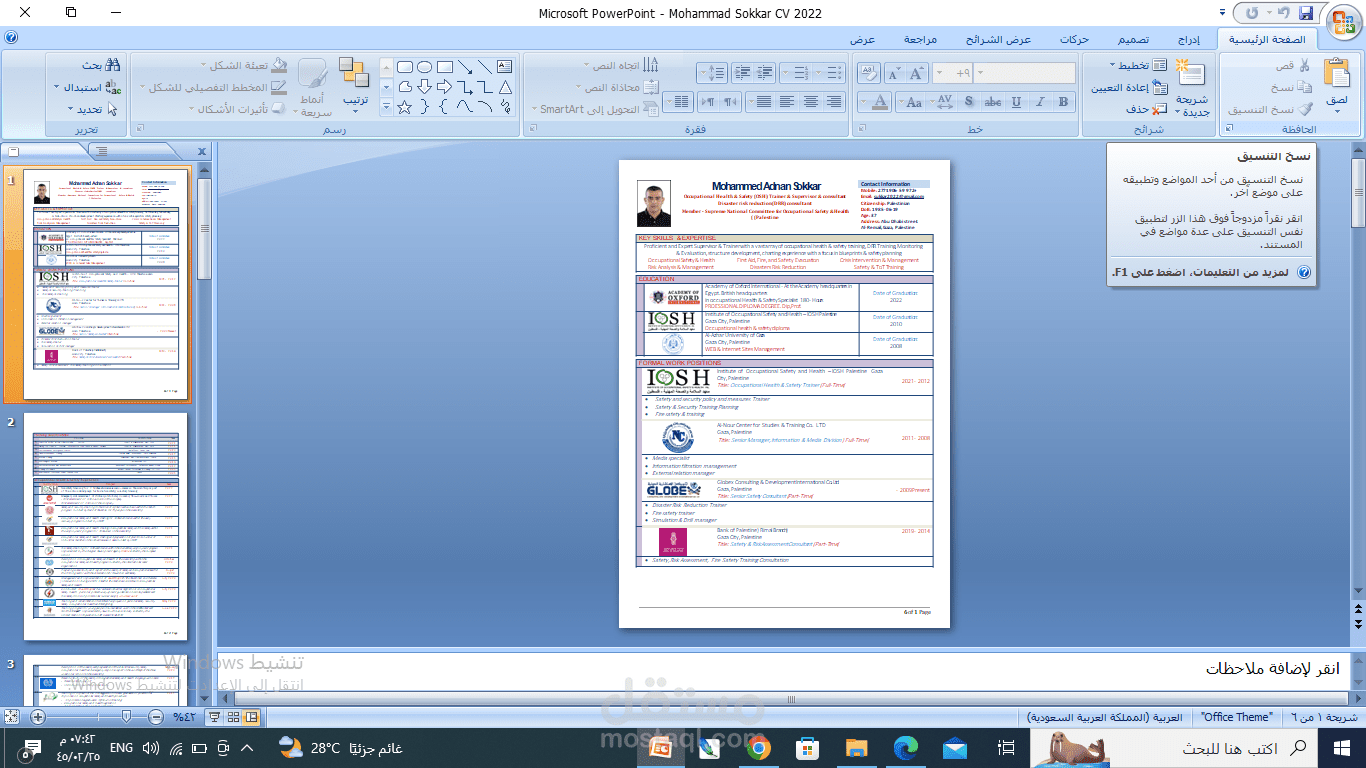Image resolution: width=1366 pixels, height=768 pixels.
Task: Select the right arrow shape
Action: (443, 87)
